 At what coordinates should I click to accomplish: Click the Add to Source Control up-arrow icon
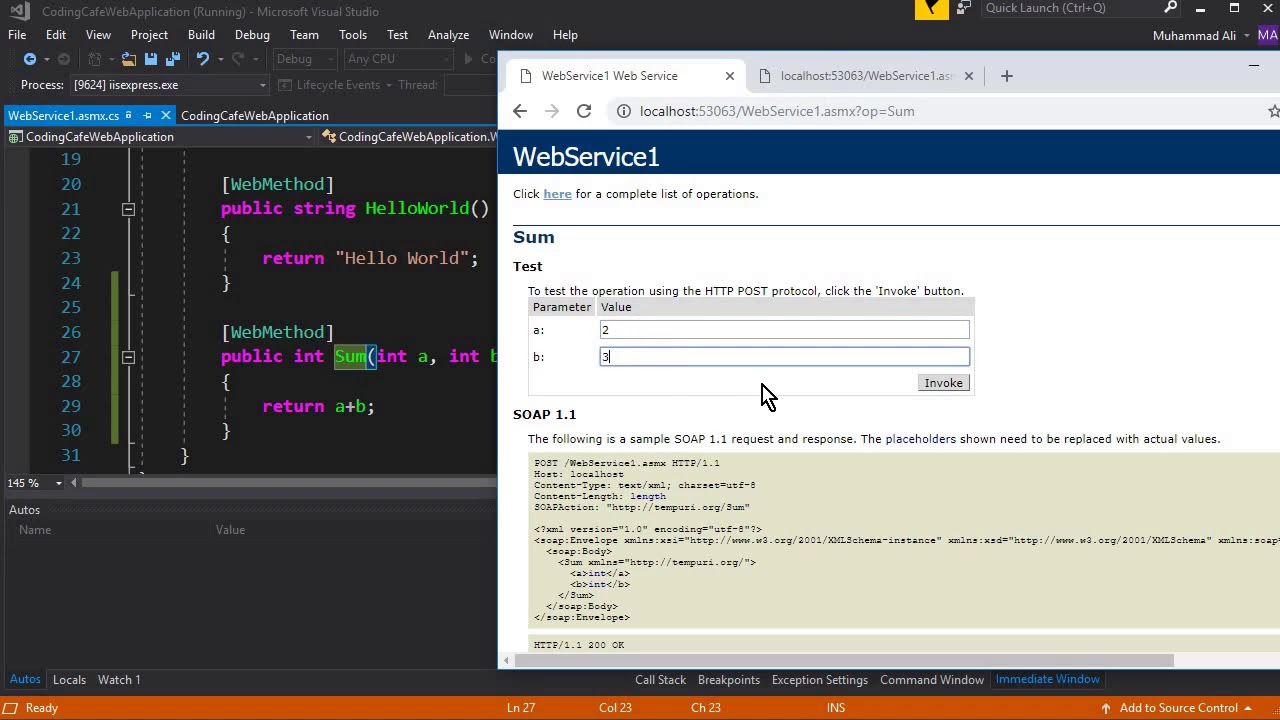[x=1105, y=708]
